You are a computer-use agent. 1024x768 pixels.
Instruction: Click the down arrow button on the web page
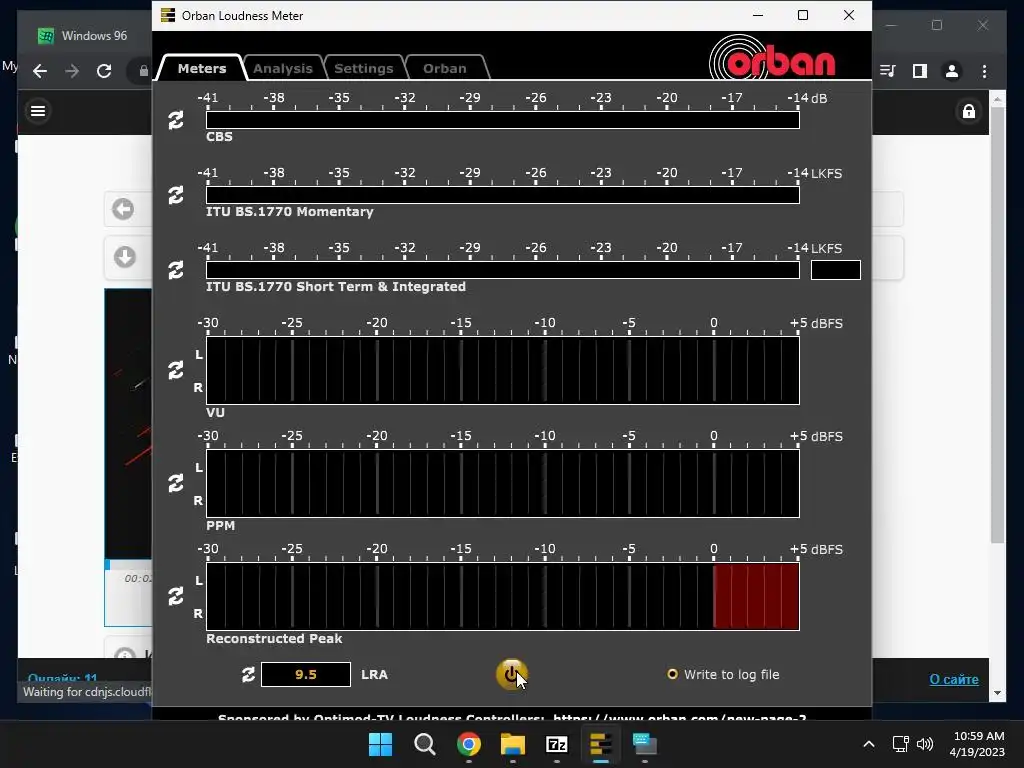125,257
